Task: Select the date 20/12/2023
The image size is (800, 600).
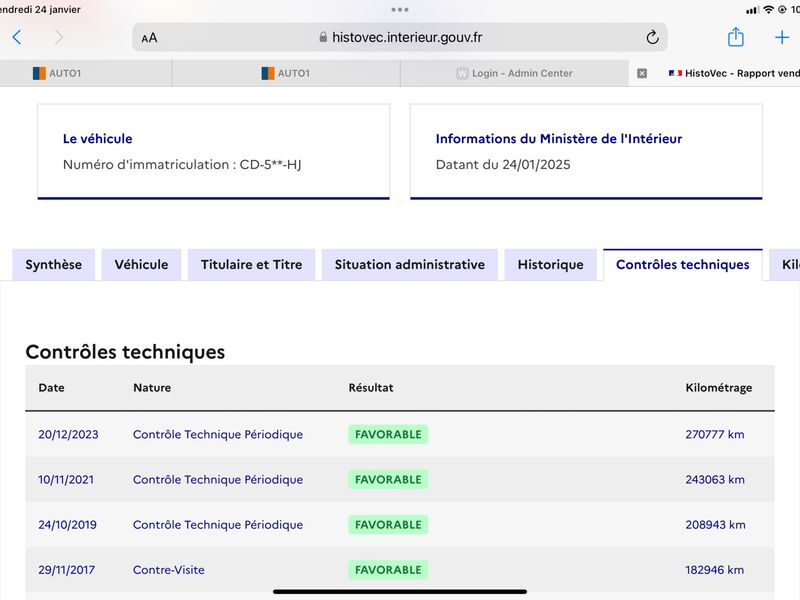Action: click(68, 435)
